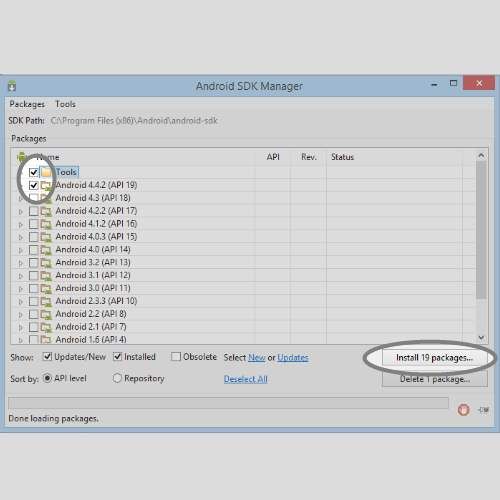Click the Android 2.2 platform folder icon

pyautogui.click(x=46, y=315)
